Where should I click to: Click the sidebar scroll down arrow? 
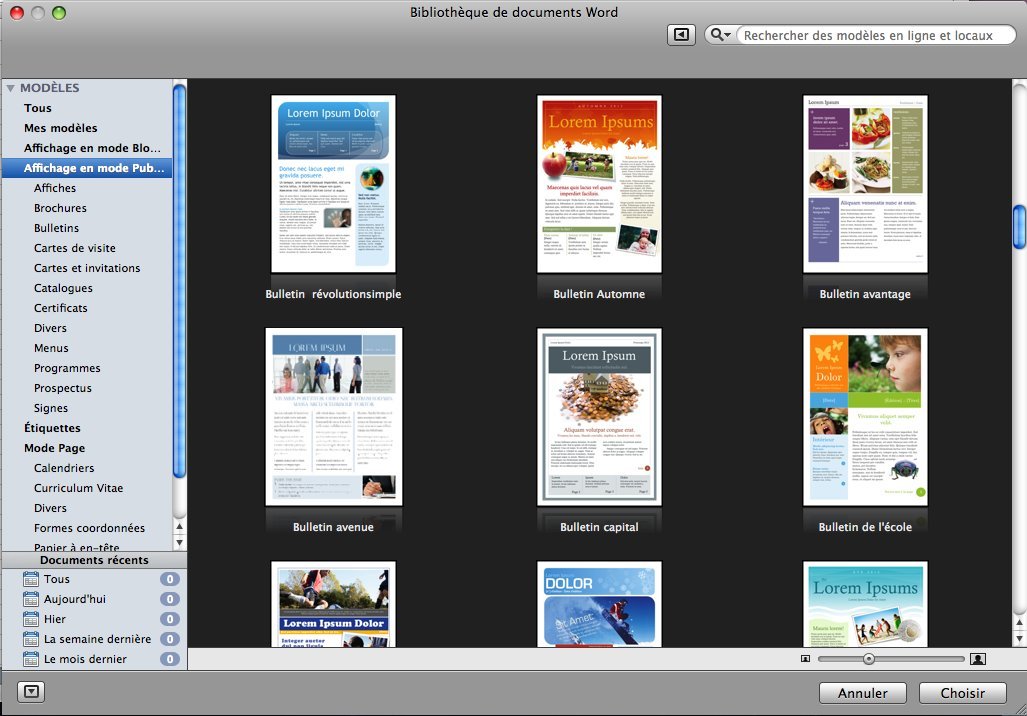179,542
